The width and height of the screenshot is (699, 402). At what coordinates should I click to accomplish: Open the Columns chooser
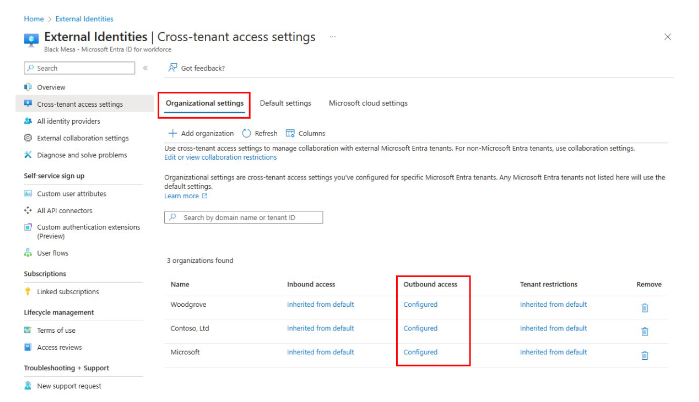click(x=305, y=133)
